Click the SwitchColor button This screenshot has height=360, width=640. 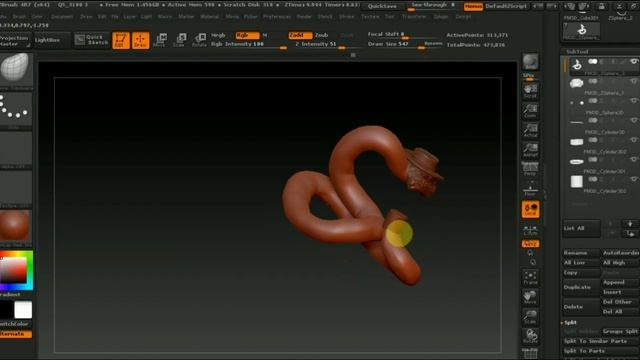point(16,324)
